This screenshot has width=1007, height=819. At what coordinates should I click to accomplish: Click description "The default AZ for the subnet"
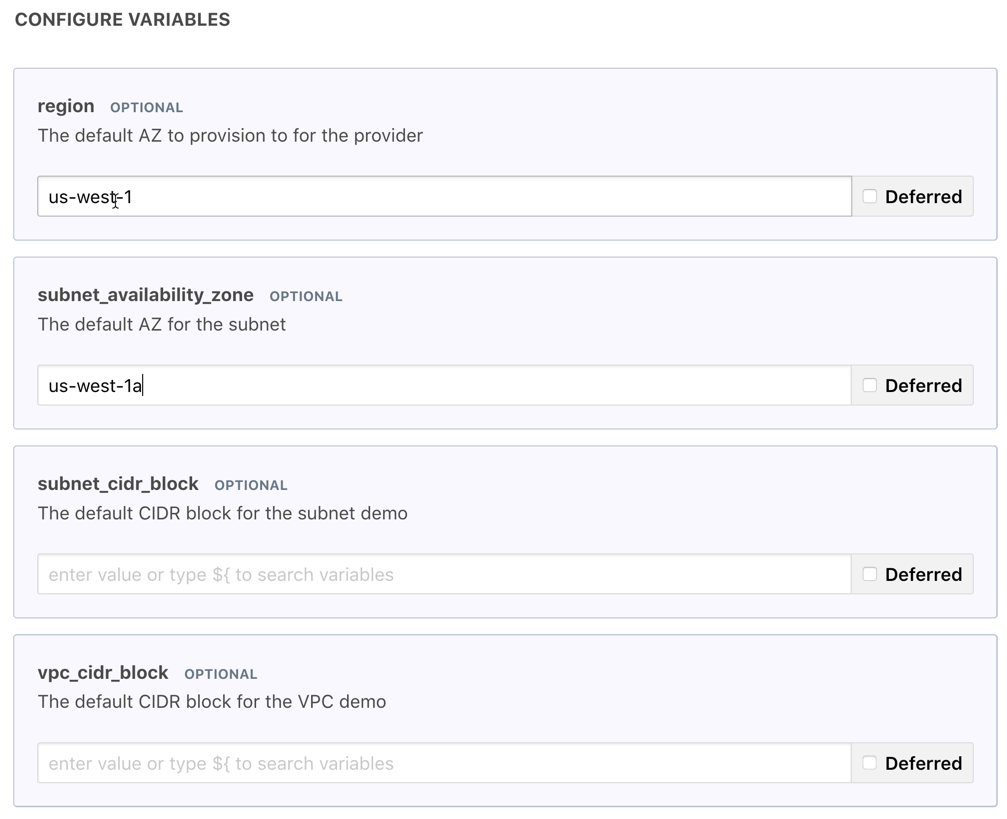[x=162, y=324]
